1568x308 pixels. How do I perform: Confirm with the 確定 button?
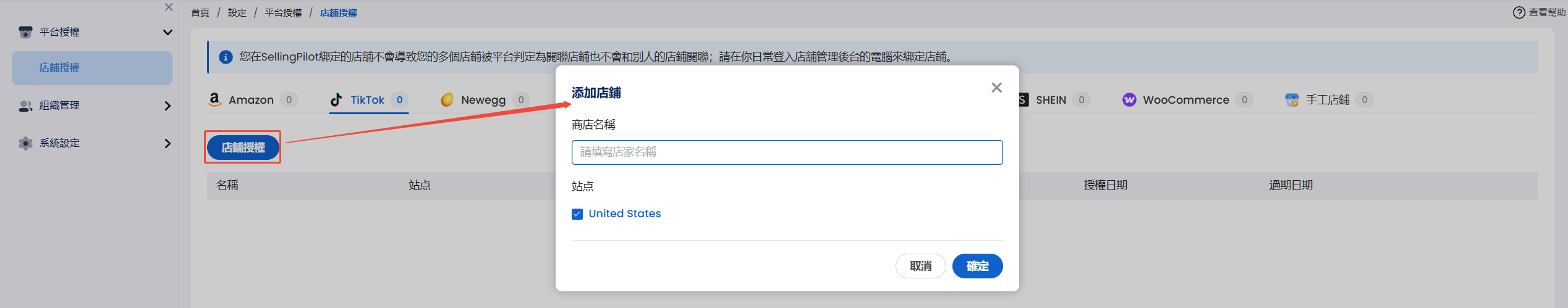pos(977,266)
